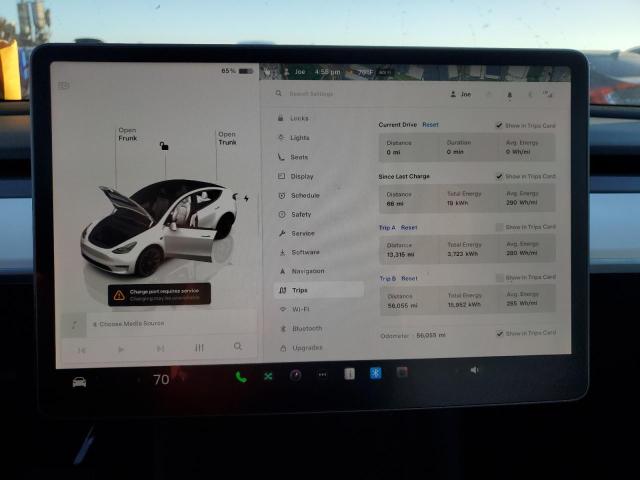Tap the Joe profile in top status bar

click(x=295, y=72)
